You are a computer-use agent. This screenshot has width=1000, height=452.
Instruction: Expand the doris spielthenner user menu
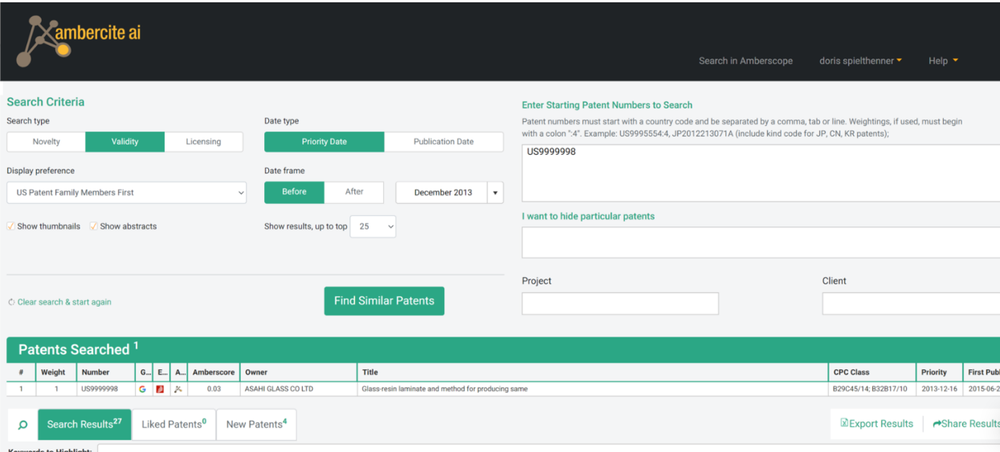860,61
